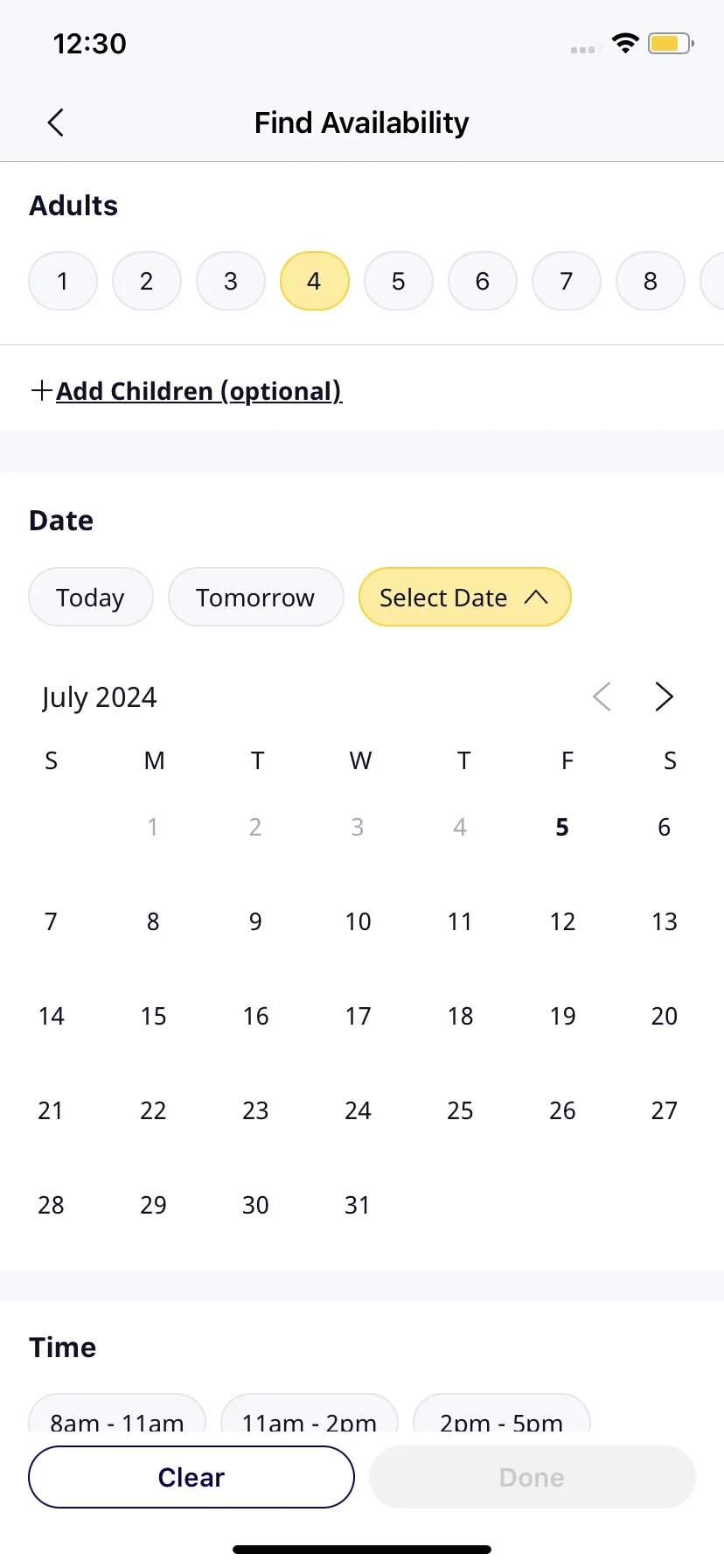Pick July 5 on the calendar
This screenshot has width=724, height=1568.
pos(562,827)
